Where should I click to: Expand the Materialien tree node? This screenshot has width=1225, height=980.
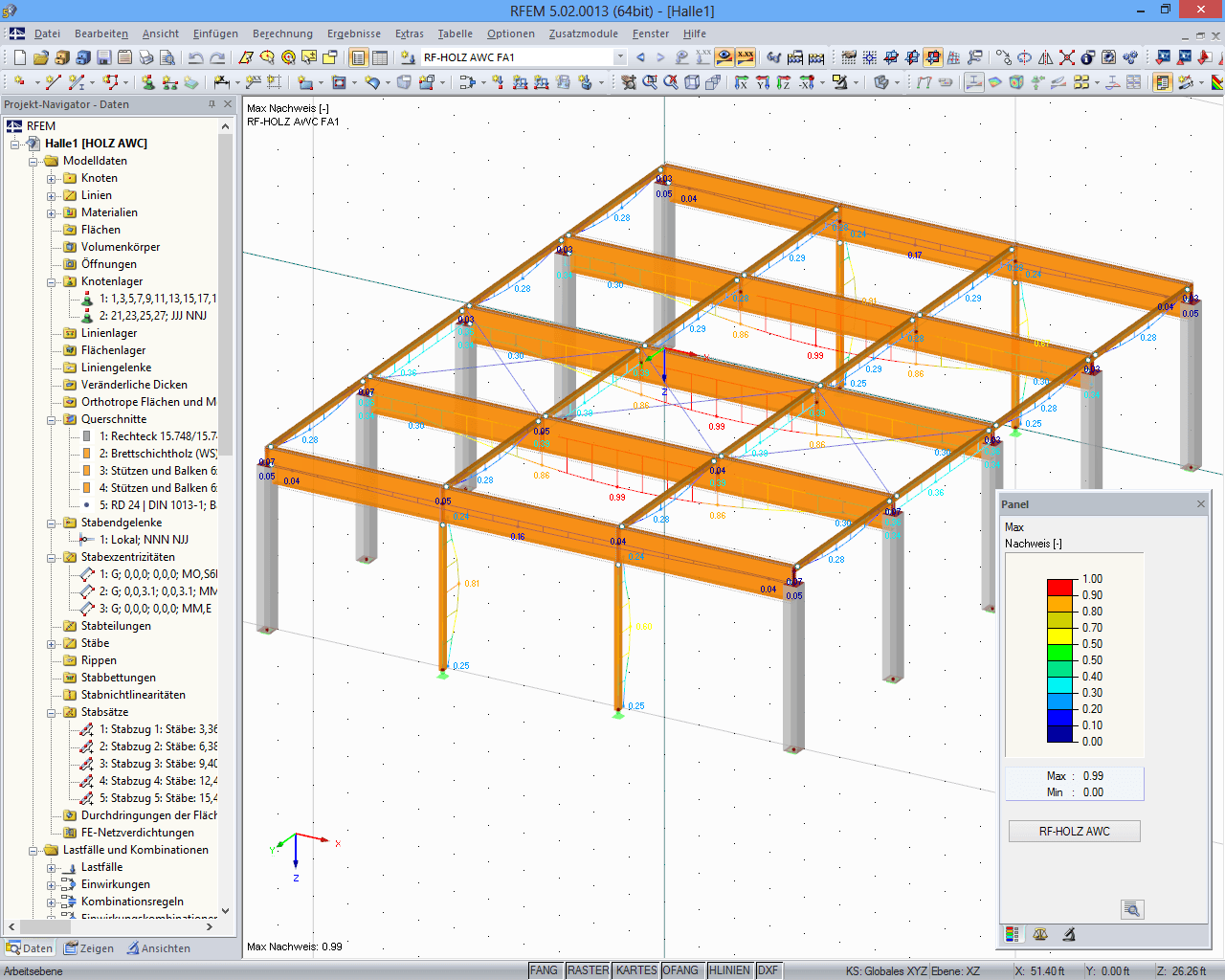pyautogui.click(x=52, y=212)
